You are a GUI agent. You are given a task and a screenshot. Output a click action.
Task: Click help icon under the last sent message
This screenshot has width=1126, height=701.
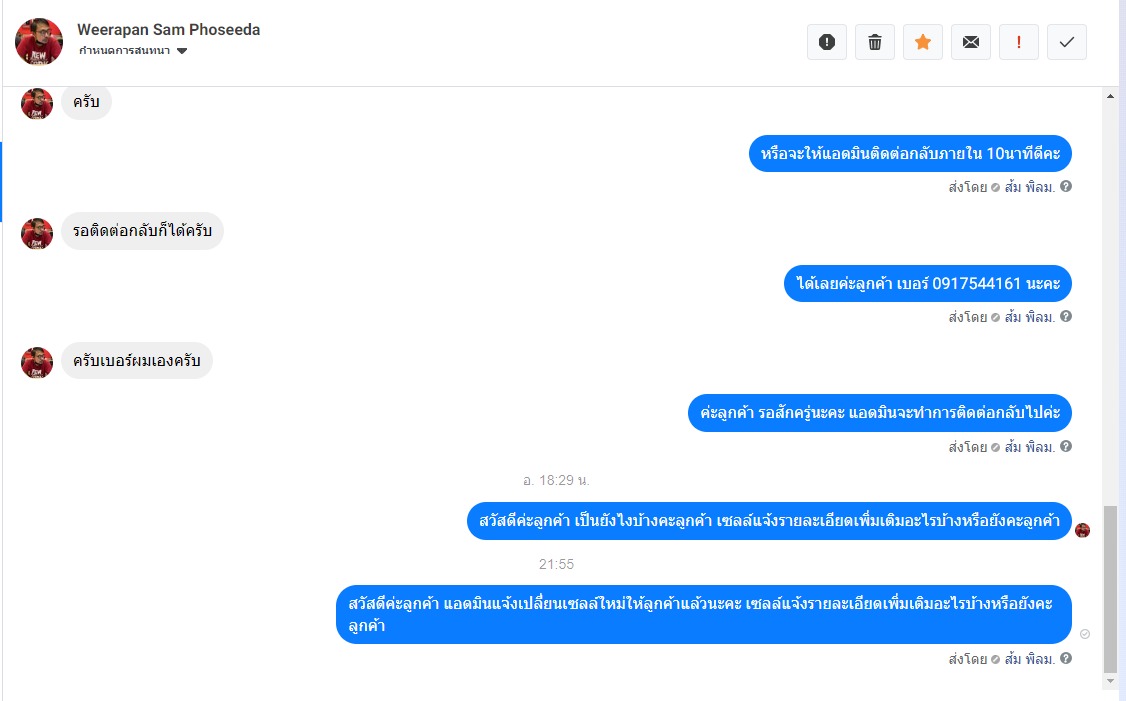click(1066, 659)
